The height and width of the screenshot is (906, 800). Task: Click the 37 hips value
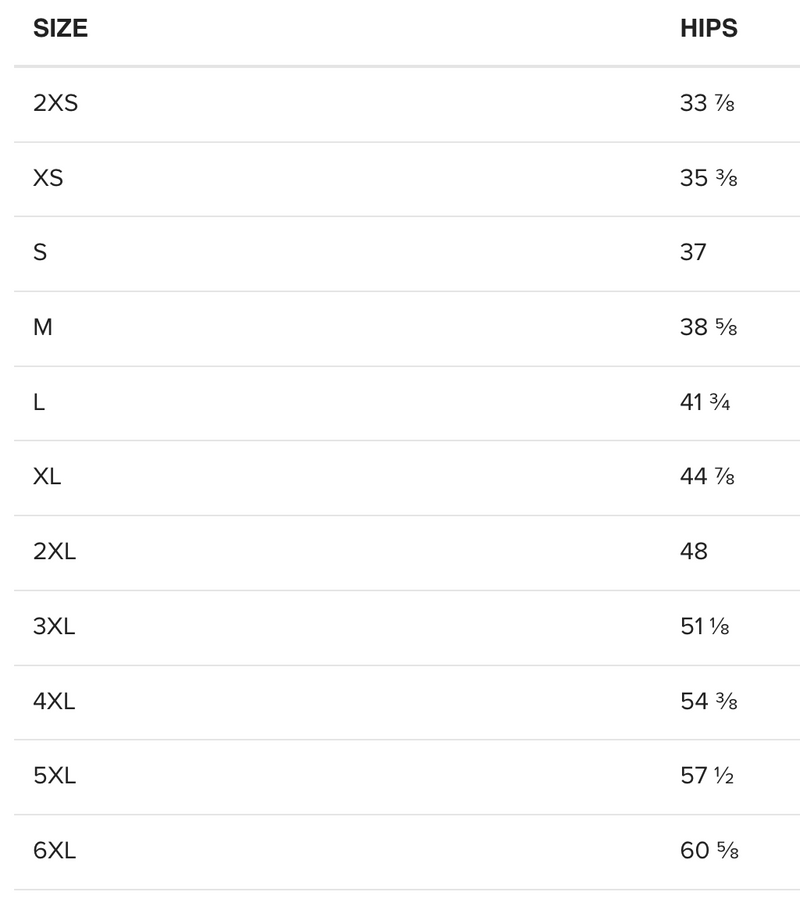693,253
